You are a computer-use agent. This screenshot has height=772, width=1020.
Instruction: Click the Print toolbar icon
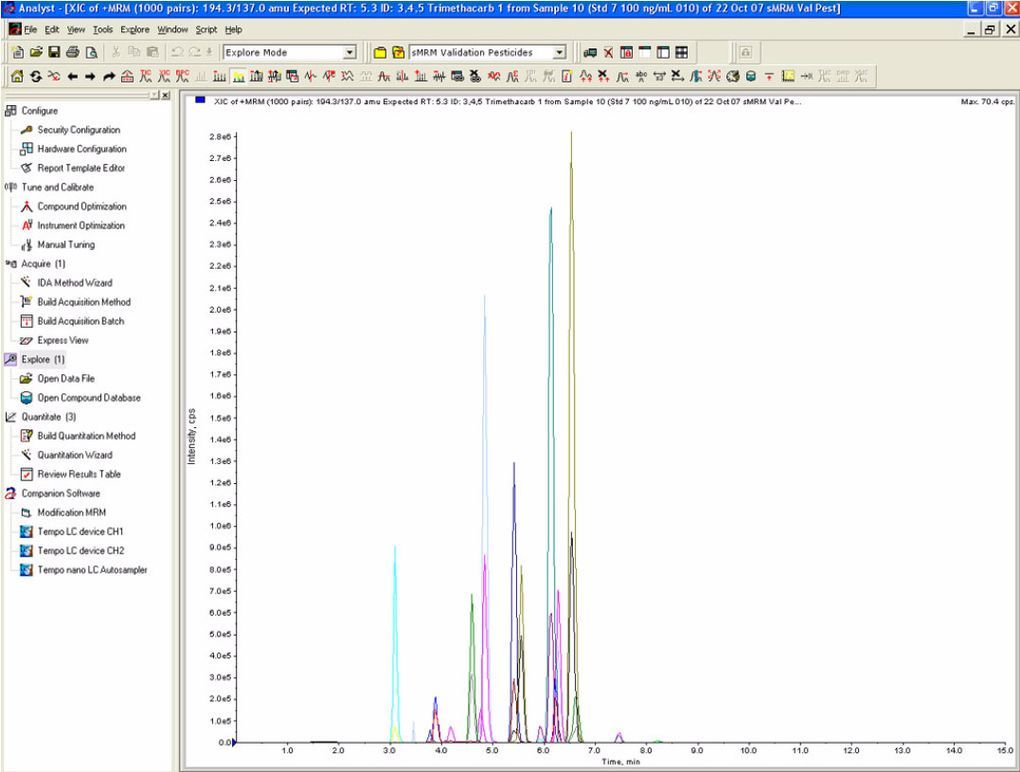click(73, 52)
